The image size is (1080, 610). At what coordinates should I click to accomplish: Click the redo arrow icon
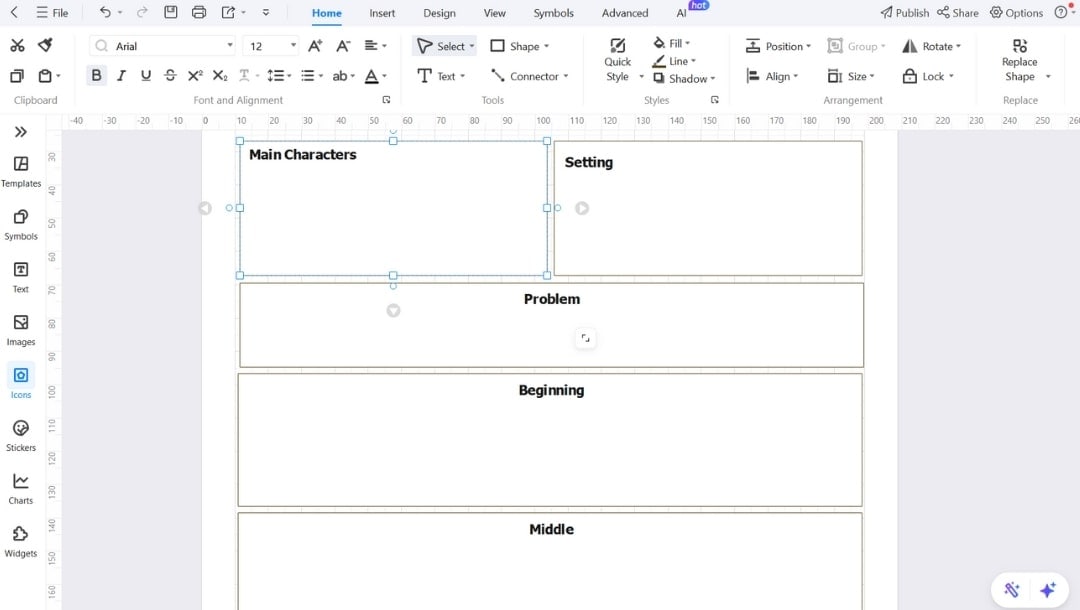tap(142, 12)
